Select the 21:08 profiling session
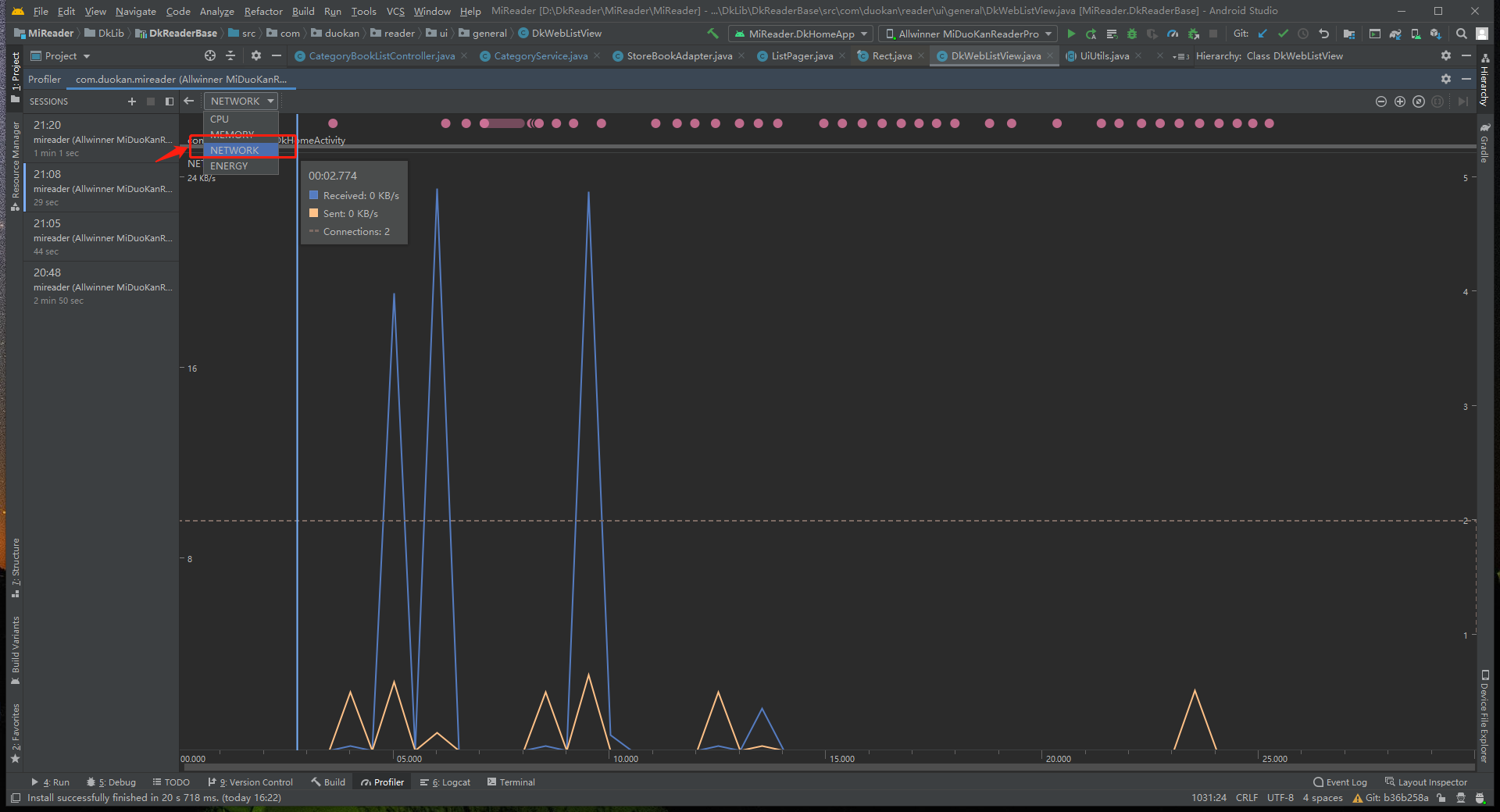1500x812 pixels. pos(102,187)
